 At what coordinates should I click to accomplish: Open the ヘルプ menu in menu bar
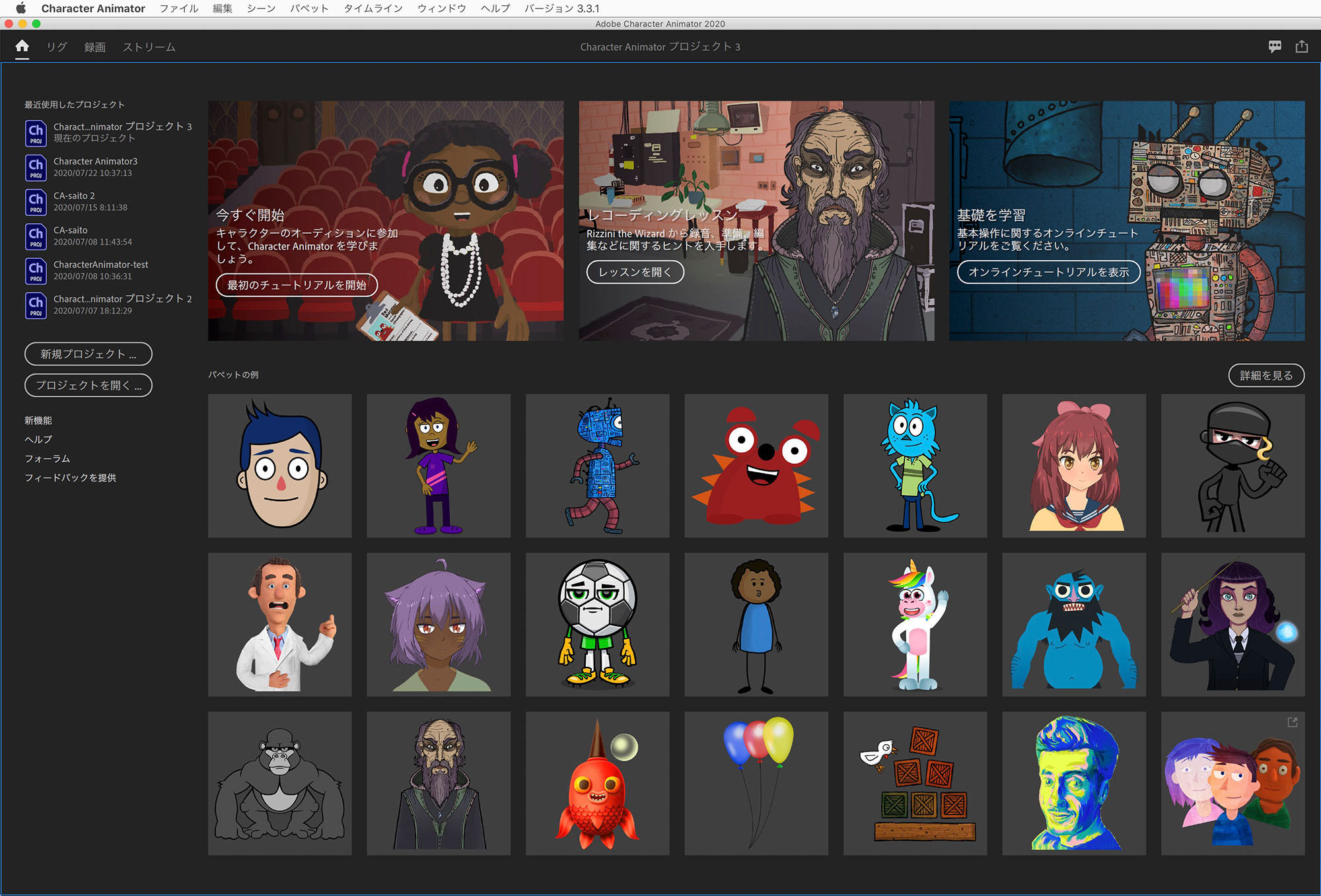click(495, 8)
